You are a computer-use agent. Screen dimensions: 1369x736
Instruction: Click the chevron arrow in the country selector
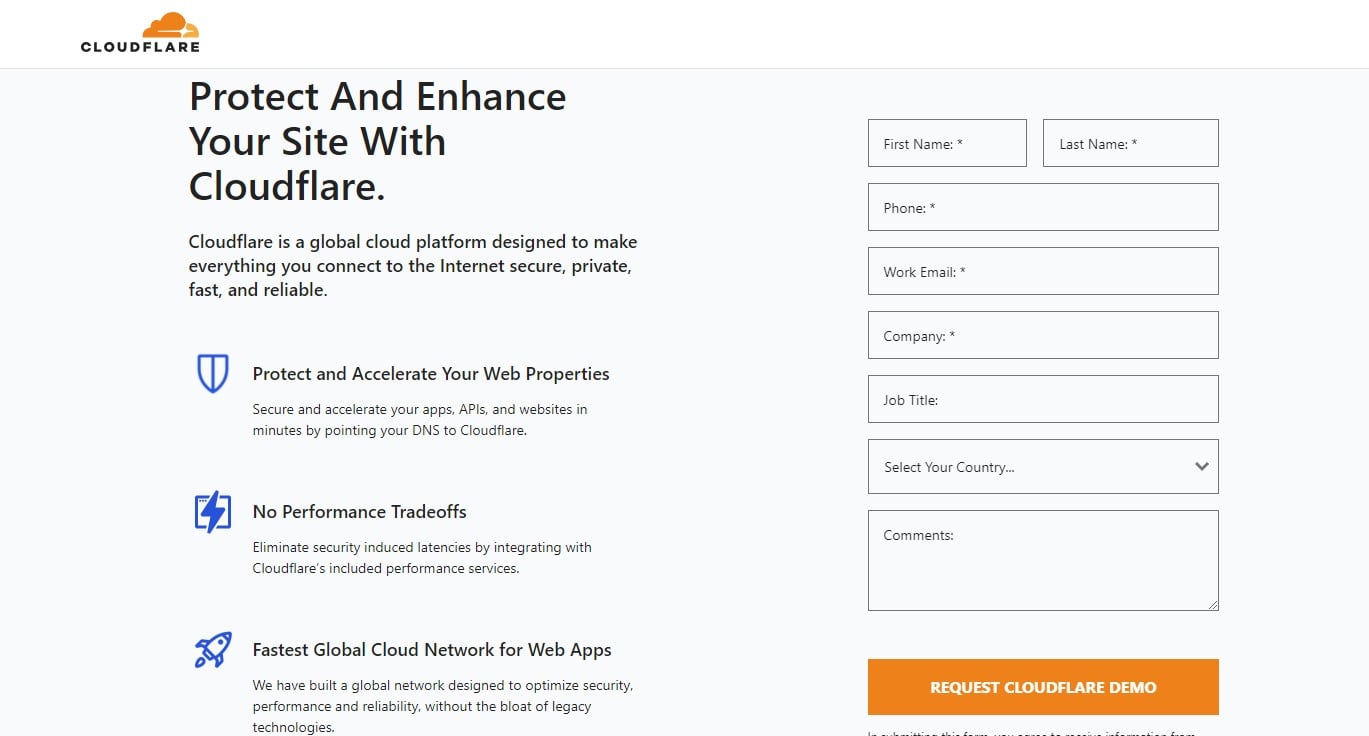[1202, 466]
